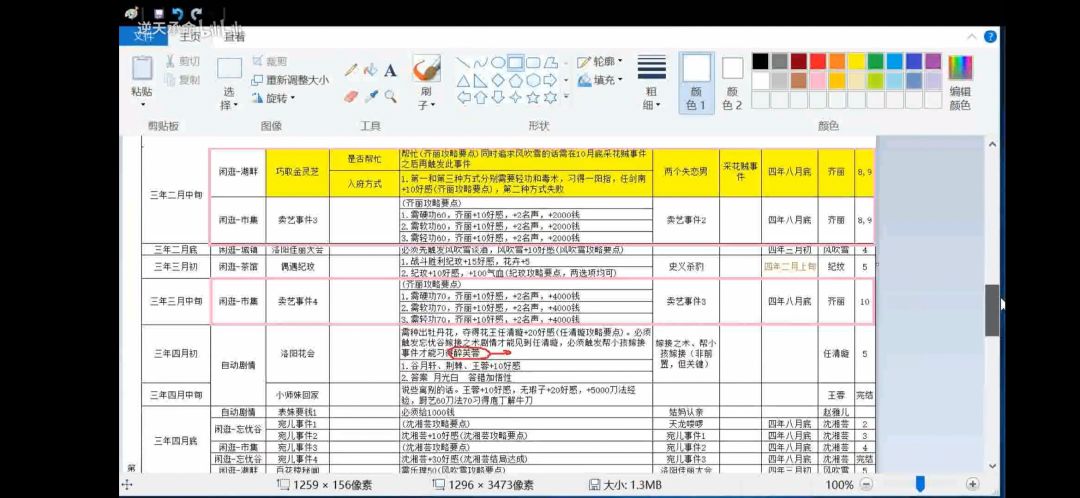
Task: Select 颜色 2 (Color 2) box
Action: [733, 83]
